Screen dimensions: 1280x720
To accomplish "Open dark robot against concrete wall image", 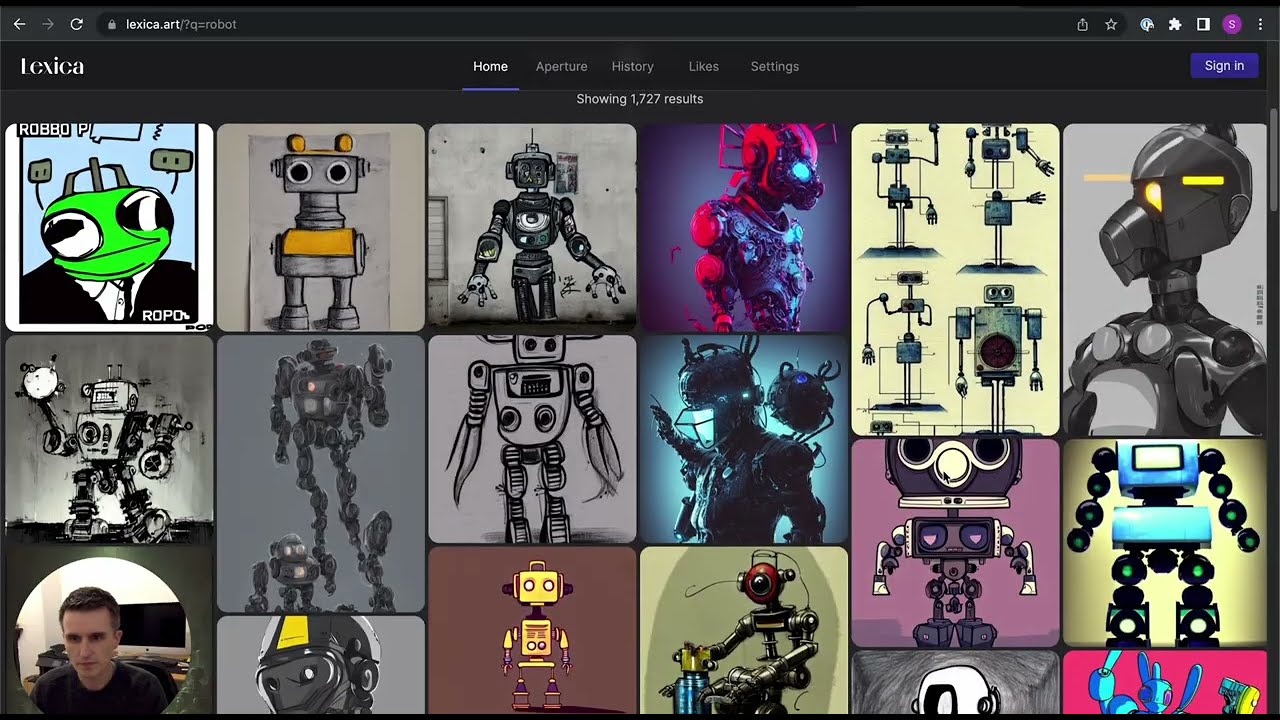I will click(532, 227).
